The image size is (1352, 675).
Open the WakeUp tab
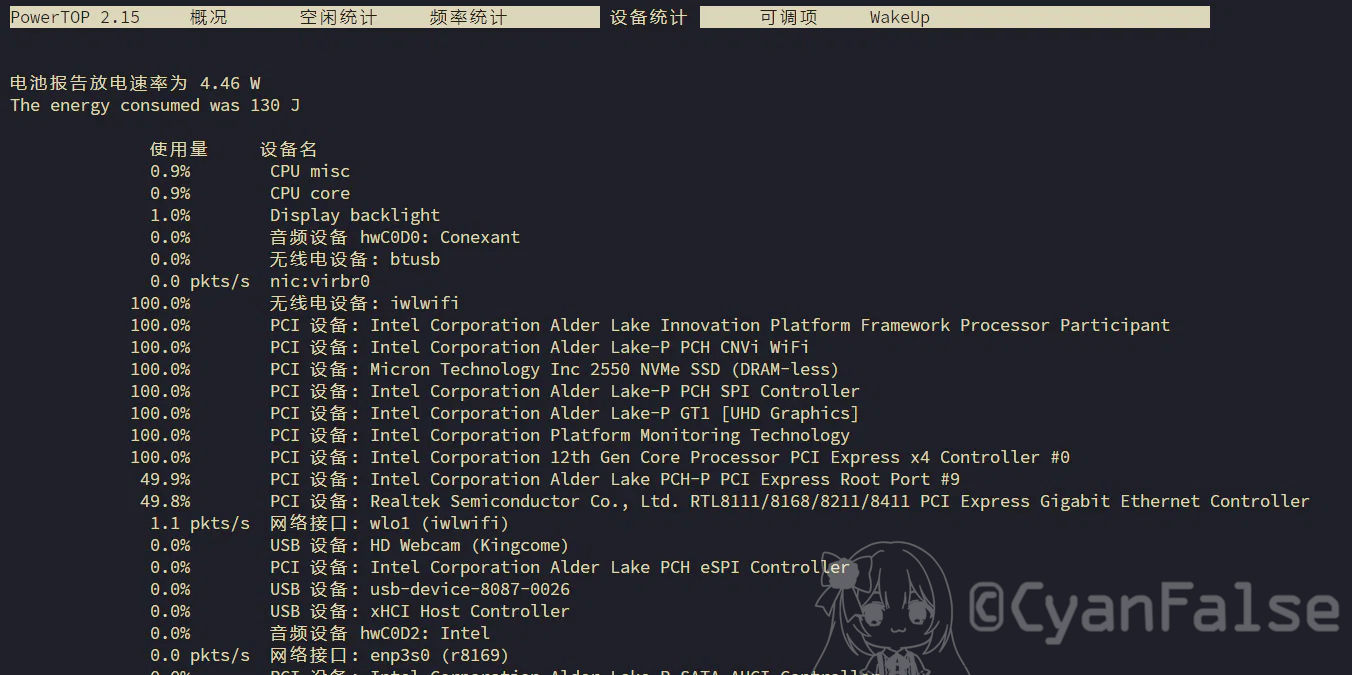[899, 17]
